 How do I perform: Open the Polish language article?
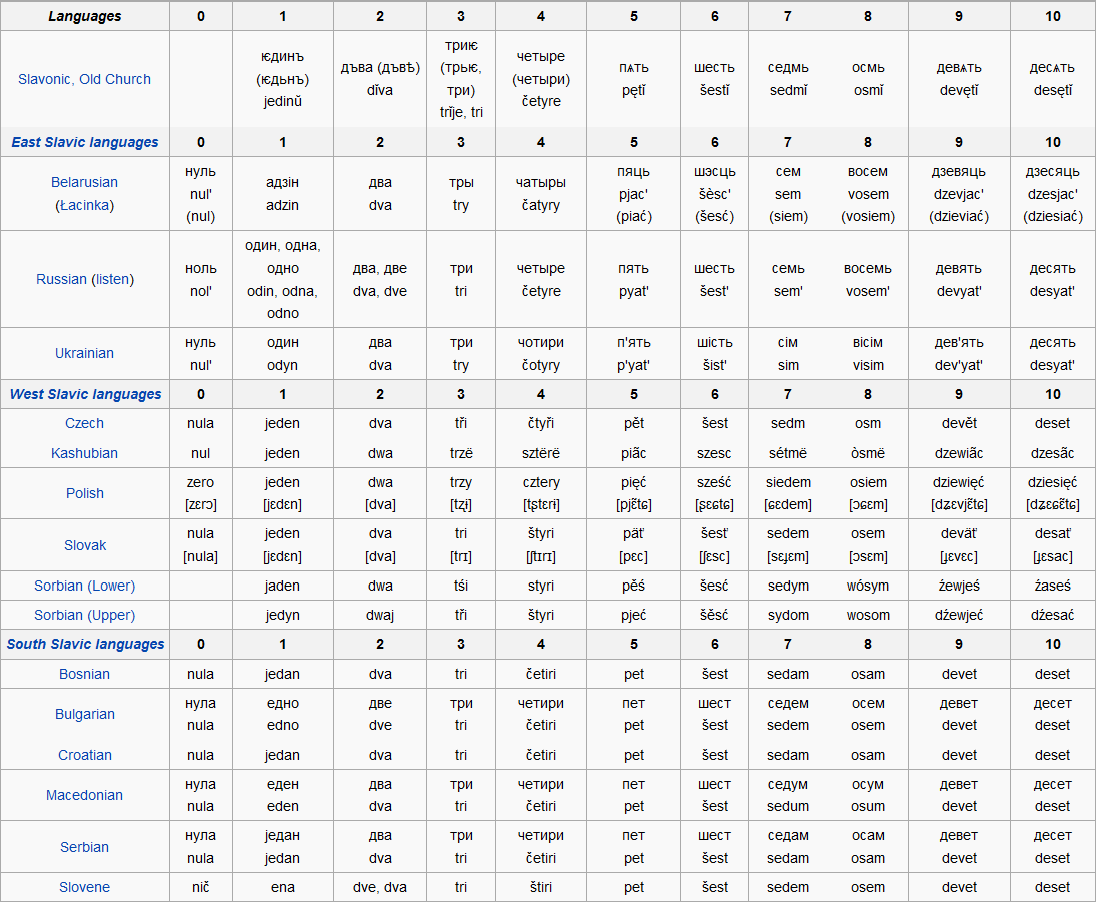point(84,493)
